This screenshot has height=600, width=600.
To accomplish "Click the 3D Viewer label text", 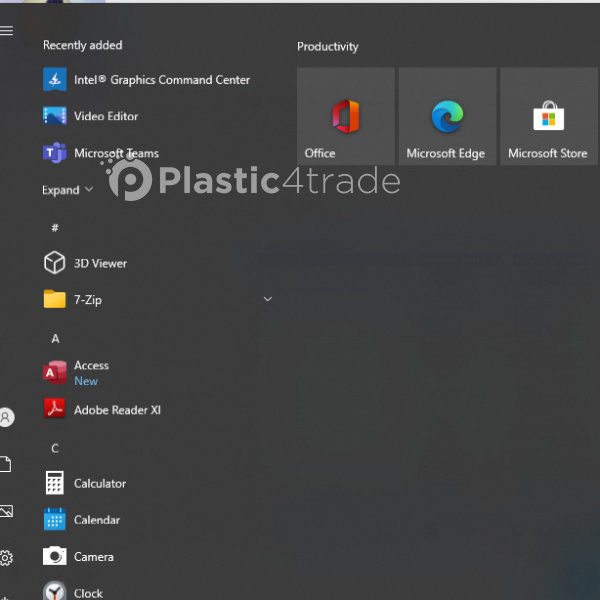I will click(x=100, y=263).
